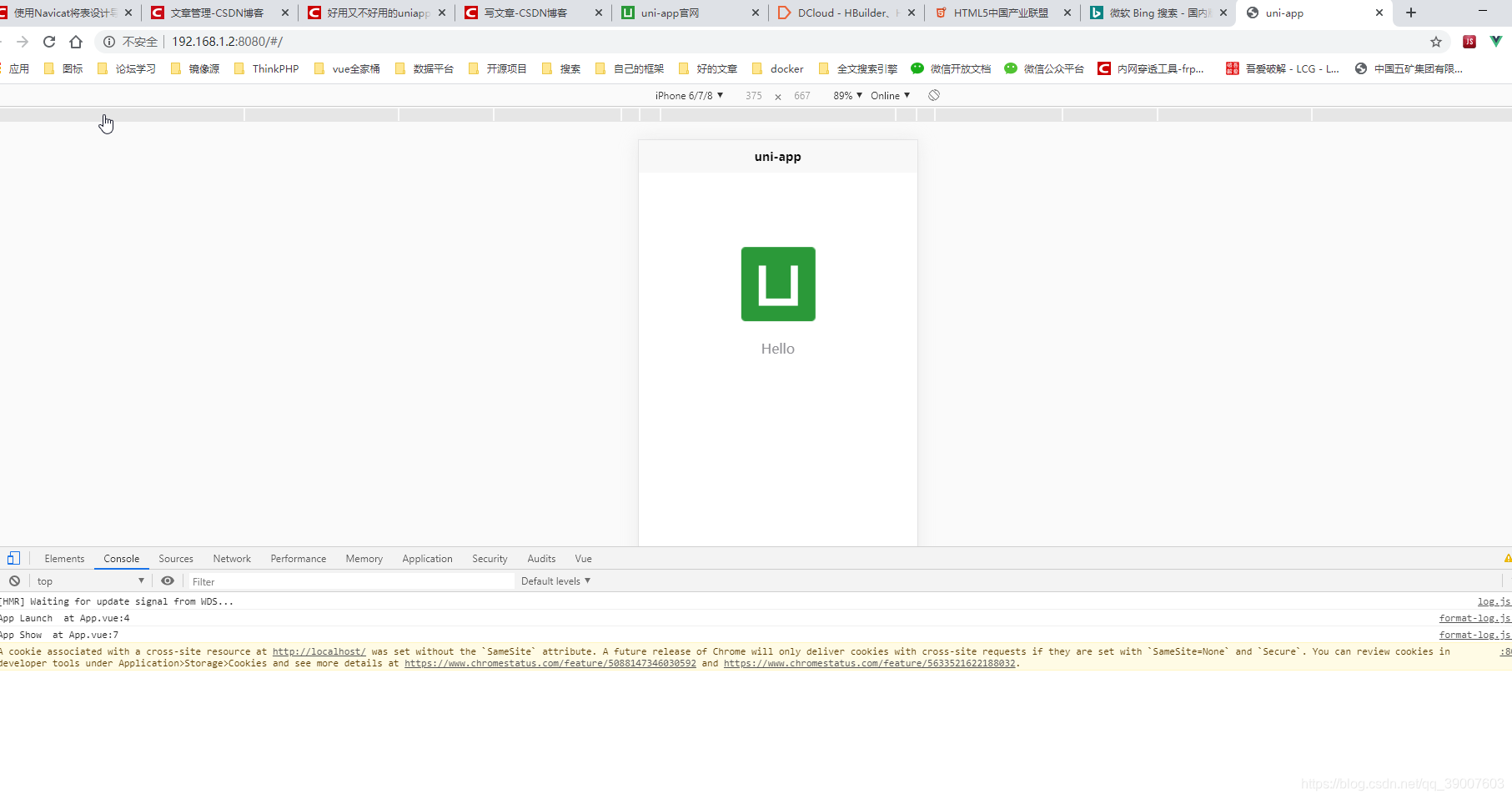
Task: Switch to the Network panel tab
Action: pyautogui.click(x=232, y=559)
